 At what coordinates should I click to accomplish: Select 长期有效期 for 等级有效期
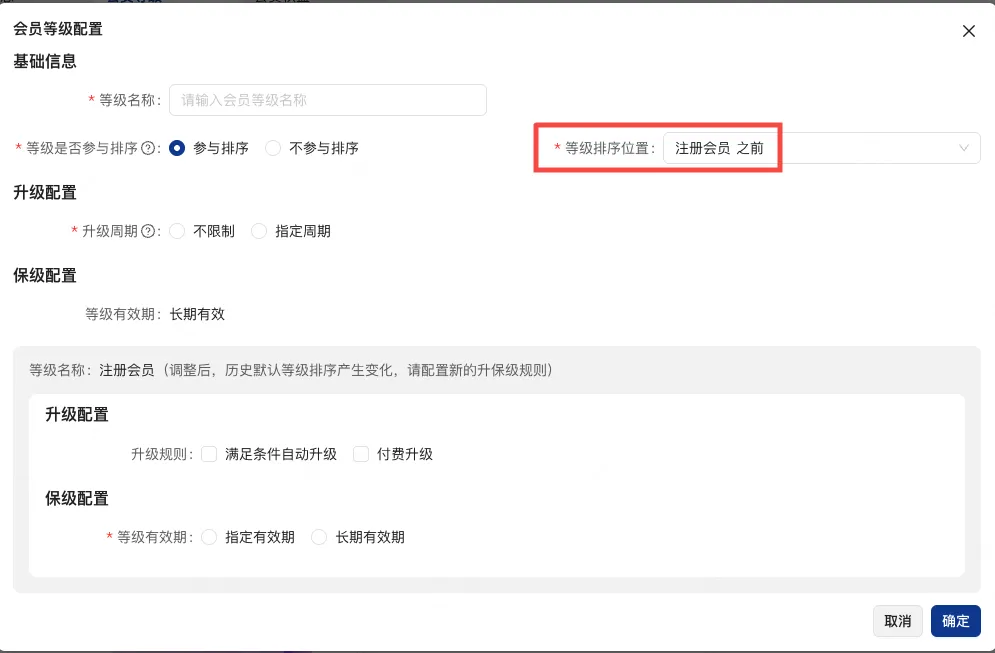click(319, 538)
